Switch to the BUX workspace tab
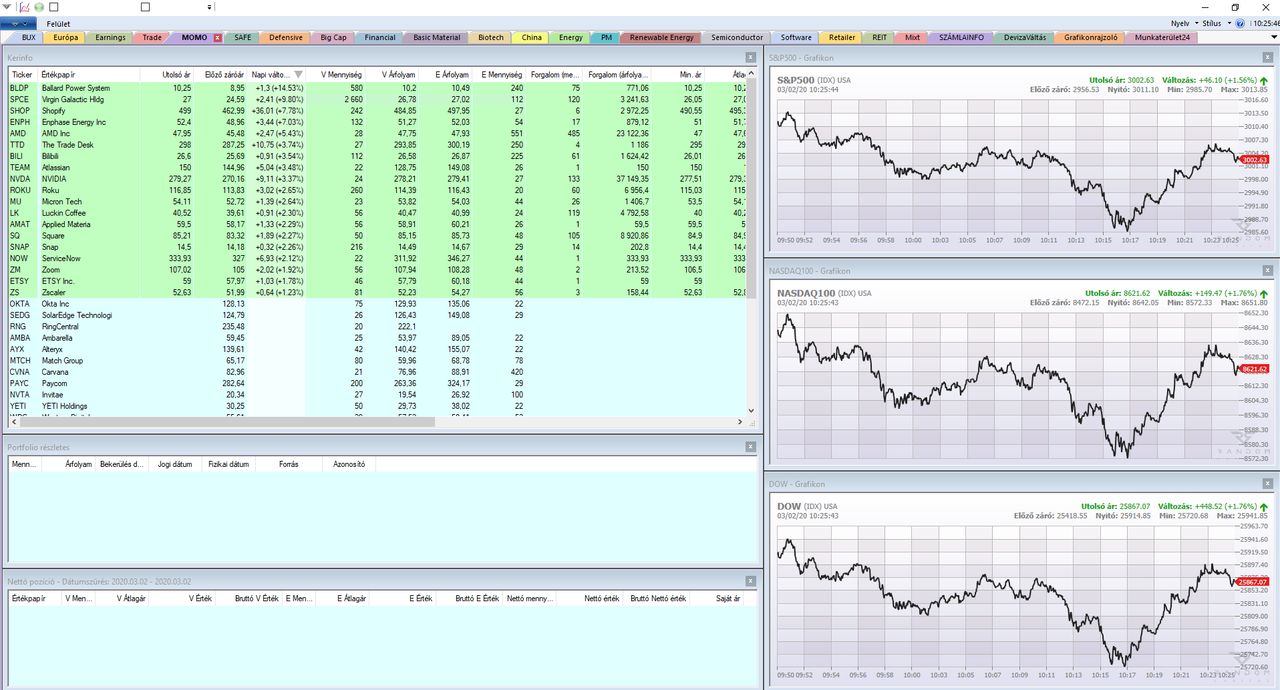 pyautogui.click(x=28, y=38)
